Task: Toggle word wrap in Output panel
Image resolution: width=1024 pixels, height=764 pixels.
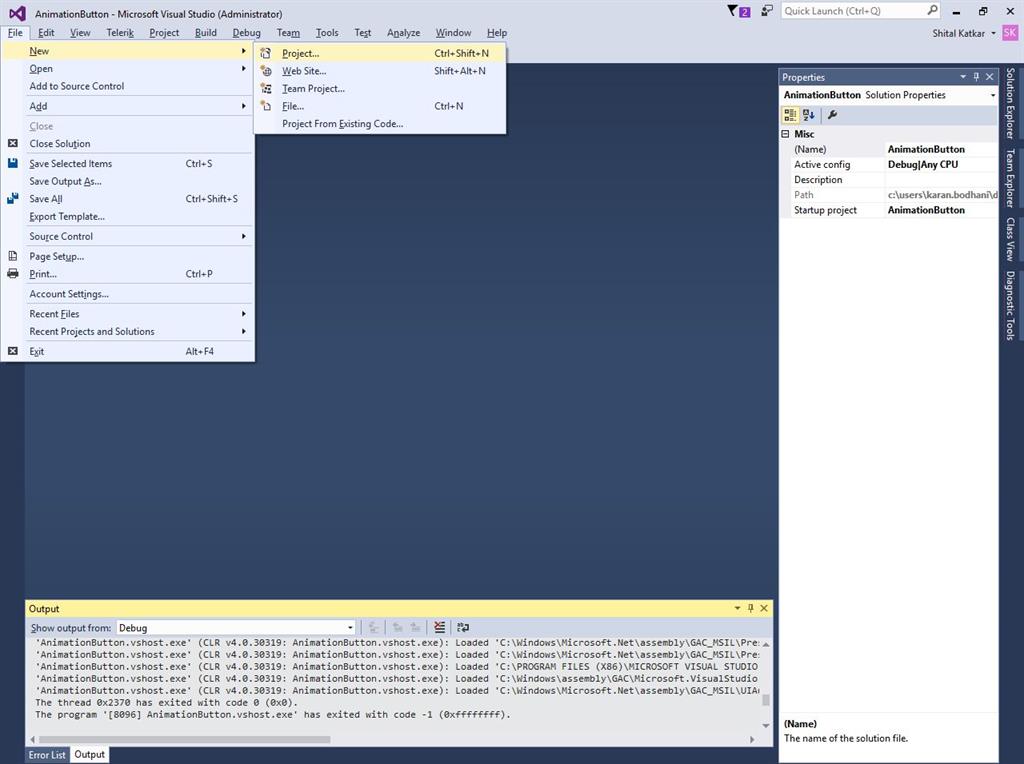Action: tap(463, 628)
